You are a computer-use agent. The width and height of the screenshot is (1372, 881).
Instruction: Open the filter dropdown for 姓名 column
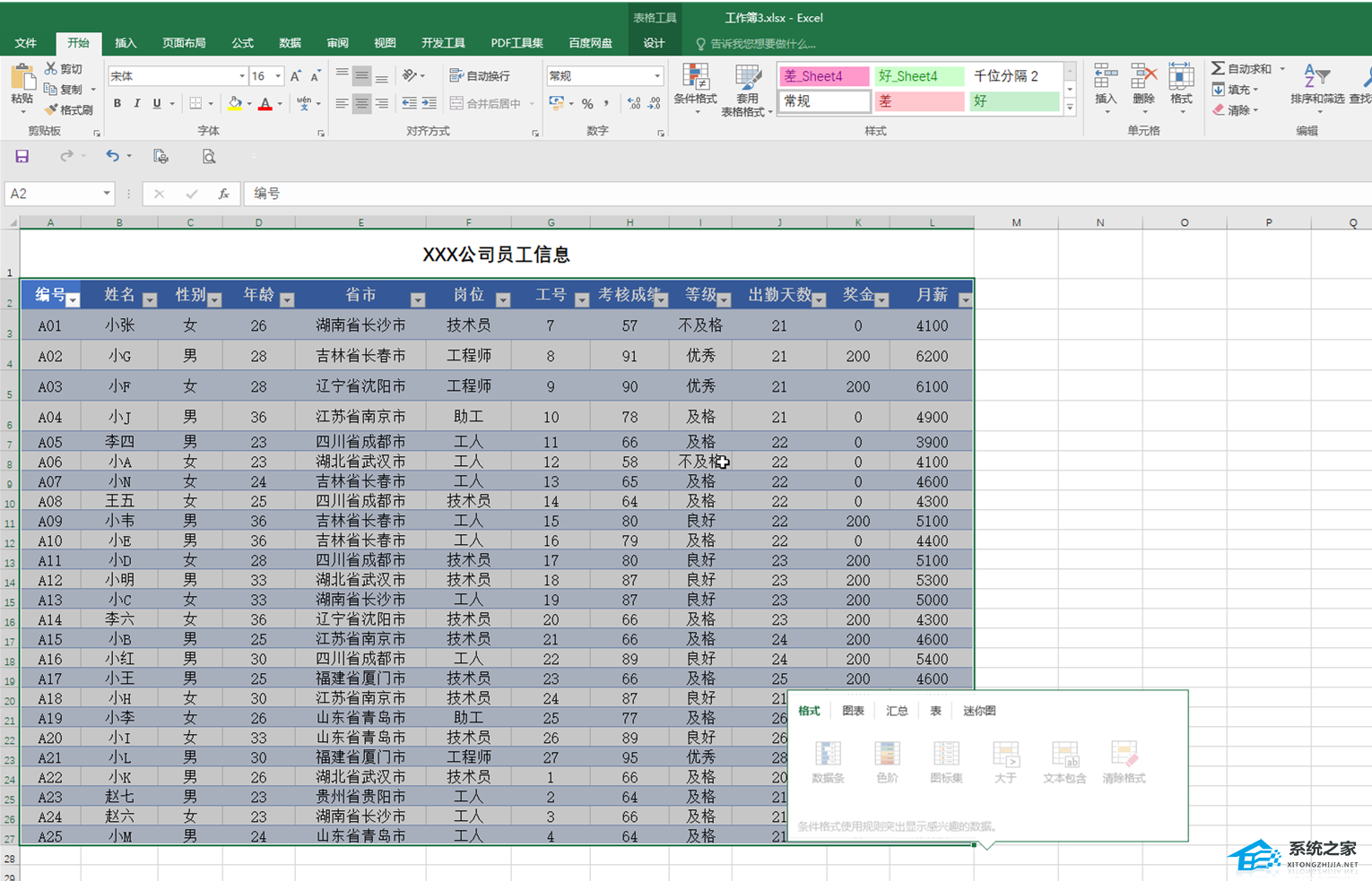click(x=150, y=300)
